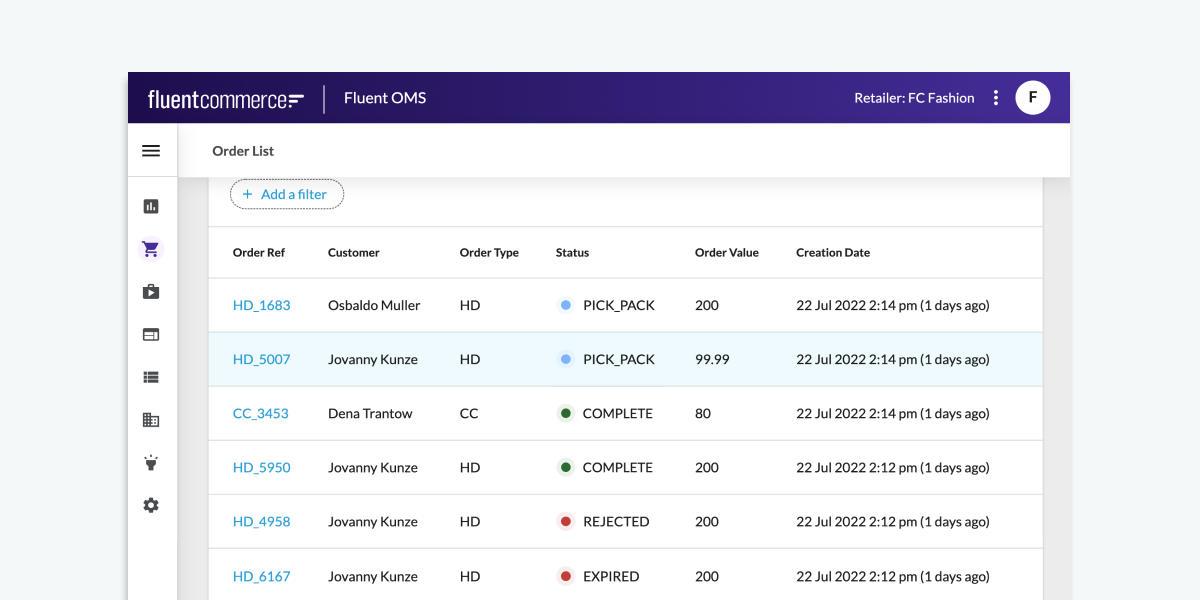Select the inventory list icon
Viewport: 1200px width, 600px height.
point(151,377)
